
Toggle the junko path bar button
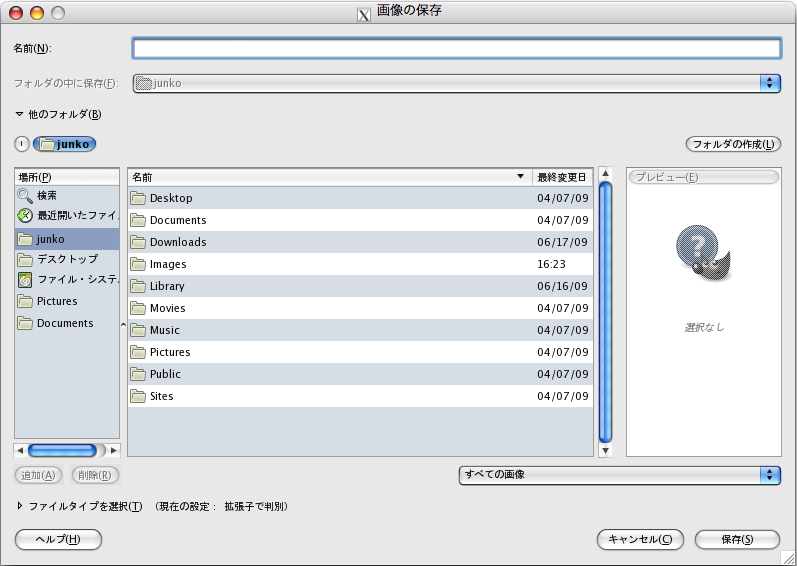tap(65, 144)
